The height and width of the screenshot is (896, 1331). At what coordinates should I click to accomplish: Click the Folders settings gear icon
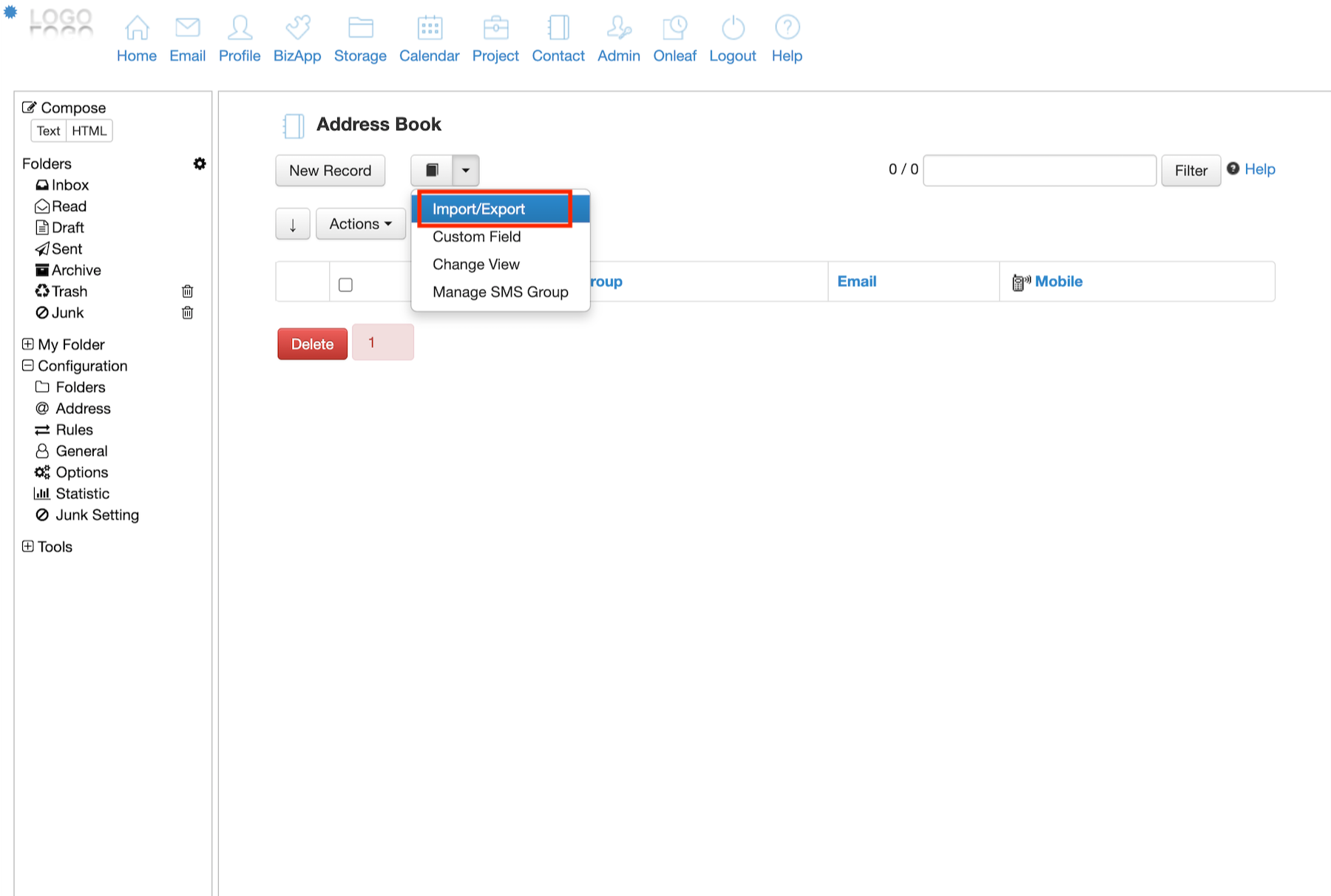click(200, 163)
